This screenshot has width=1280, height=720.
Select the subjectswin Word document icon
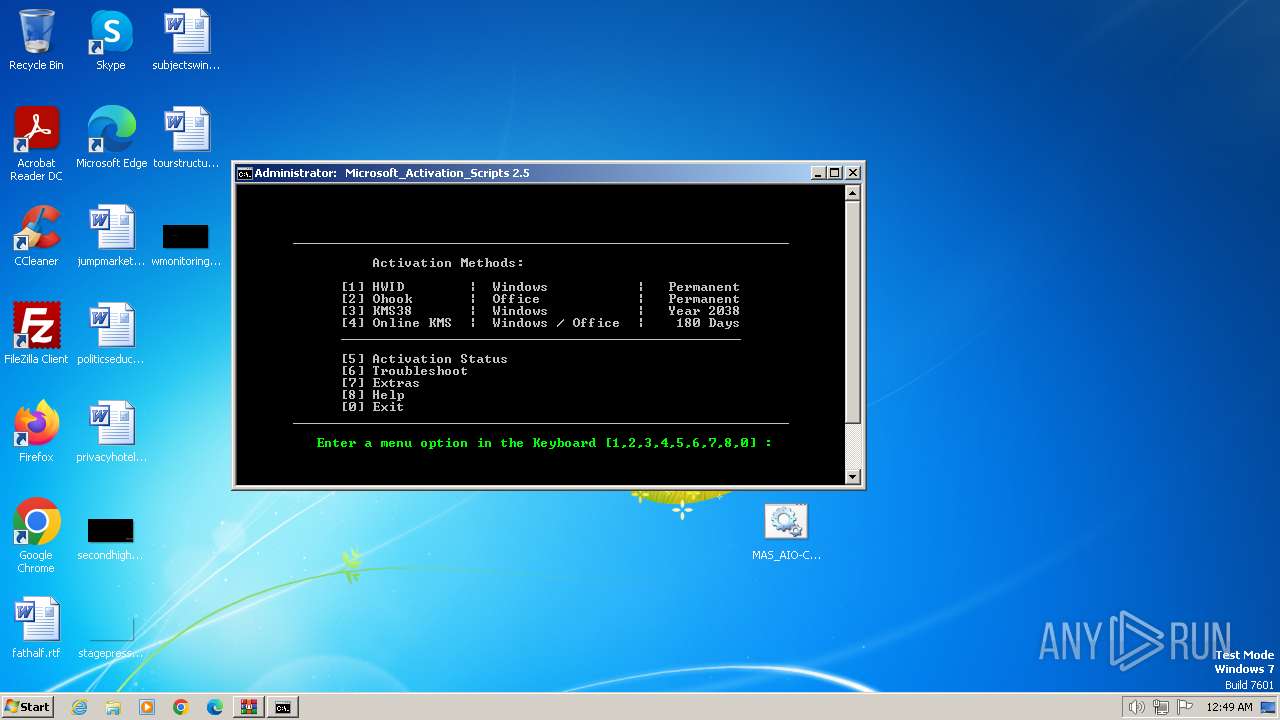click(x=186, y=40)
